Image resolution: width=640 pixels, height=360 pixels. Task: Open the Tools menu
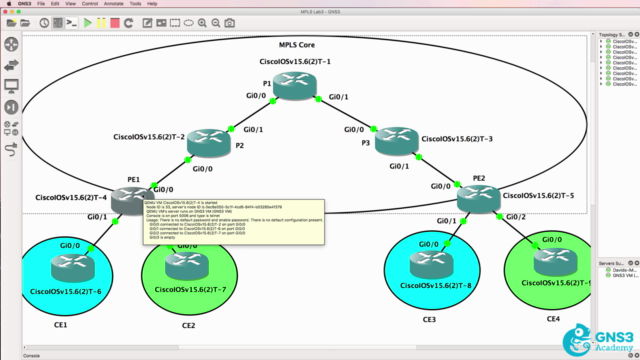pos(135,4)
